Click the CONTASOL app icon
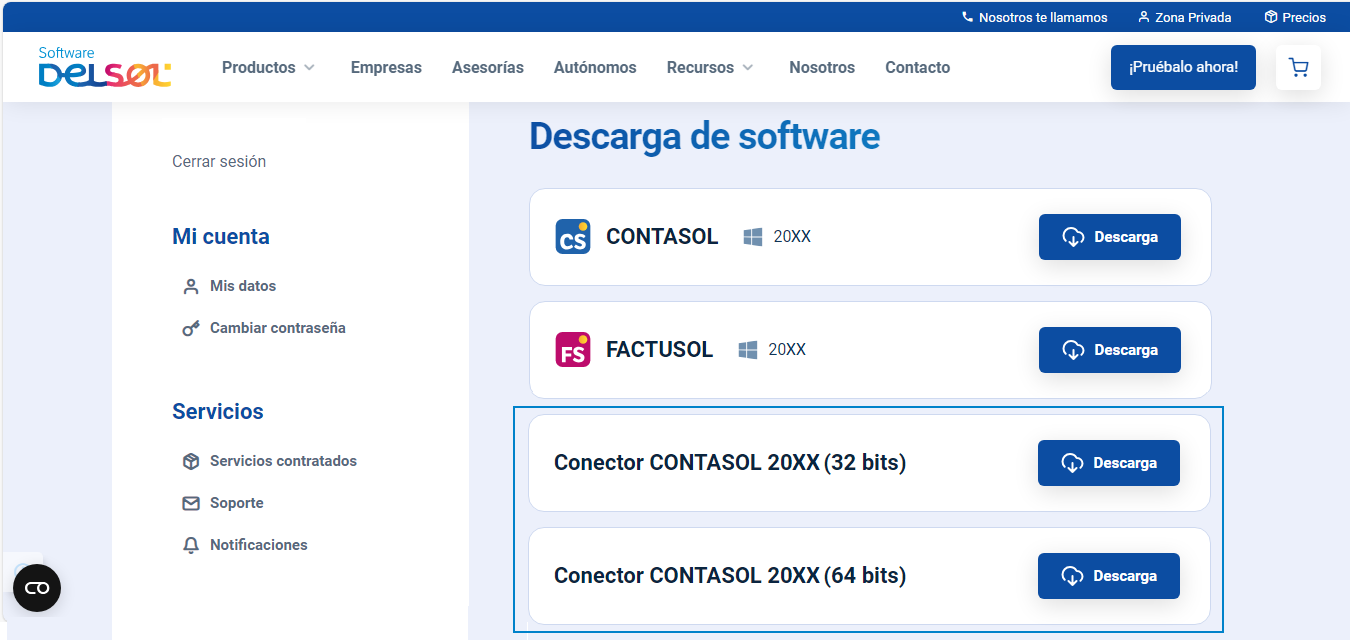The height and width of the screenshot is (640, 1350). pos(572,237)
